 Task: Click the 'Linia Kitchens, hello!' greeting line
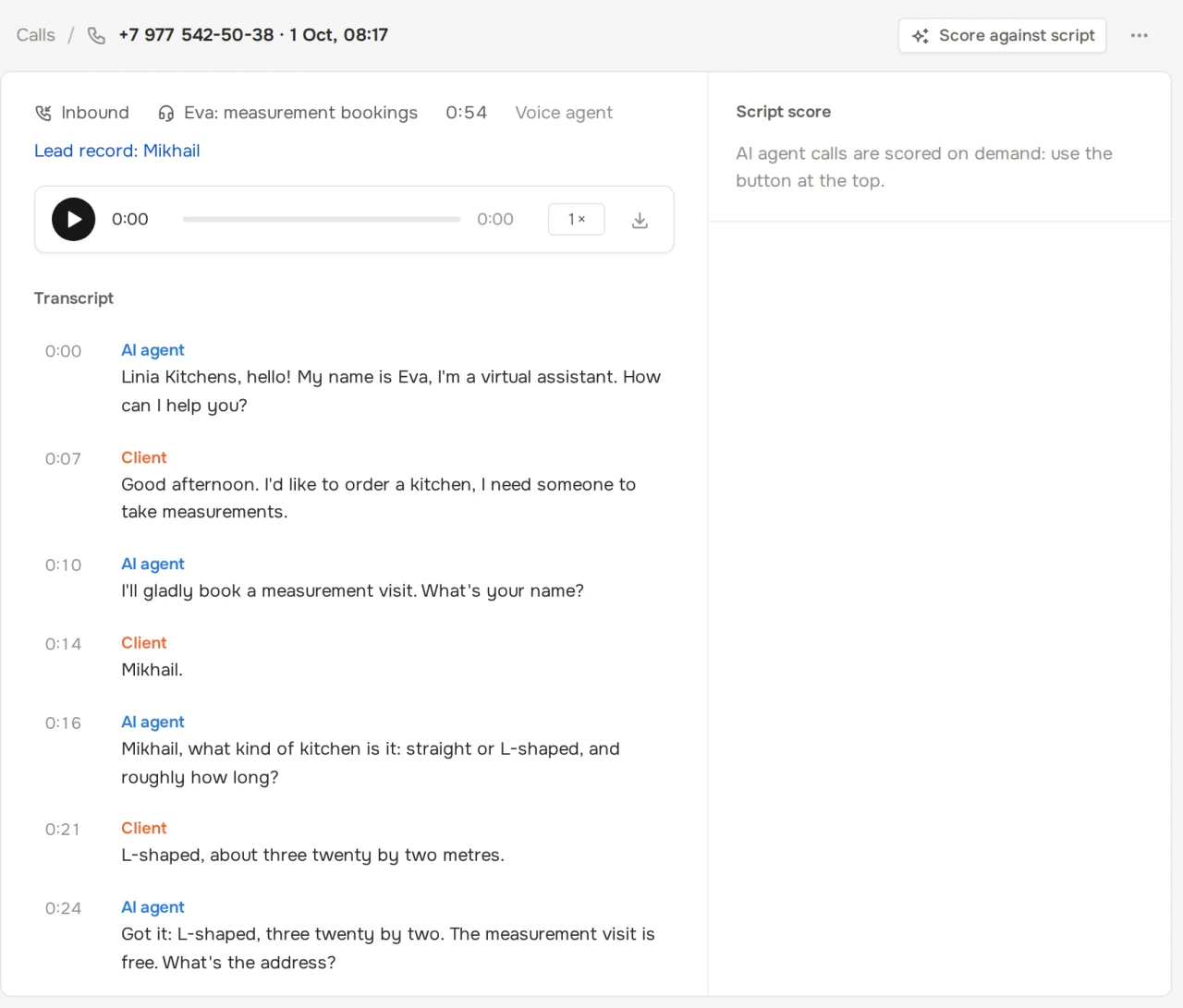(391, 391)
